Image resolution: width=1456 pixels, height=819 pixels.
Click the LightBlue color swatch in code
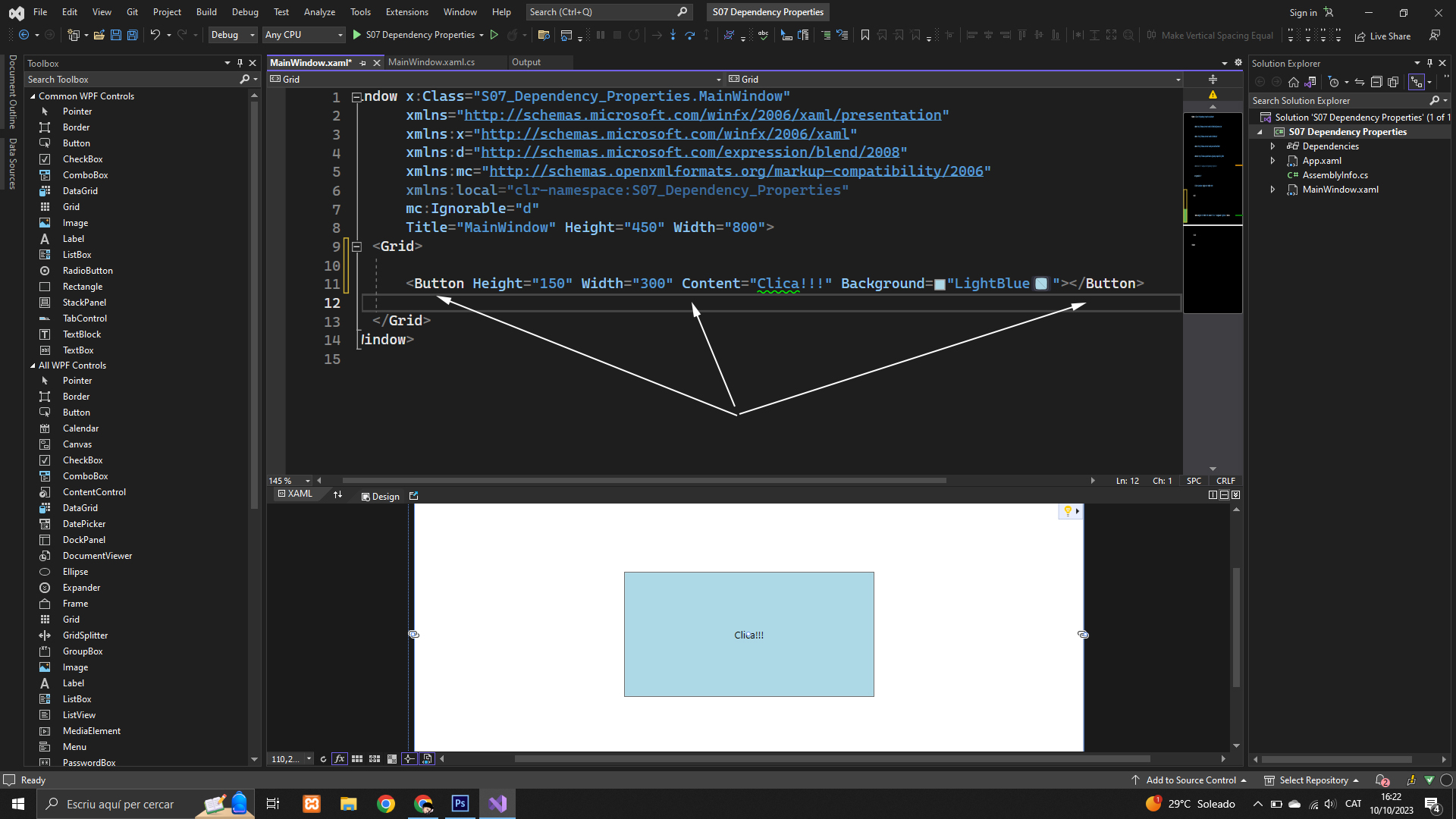pos(940,284)
